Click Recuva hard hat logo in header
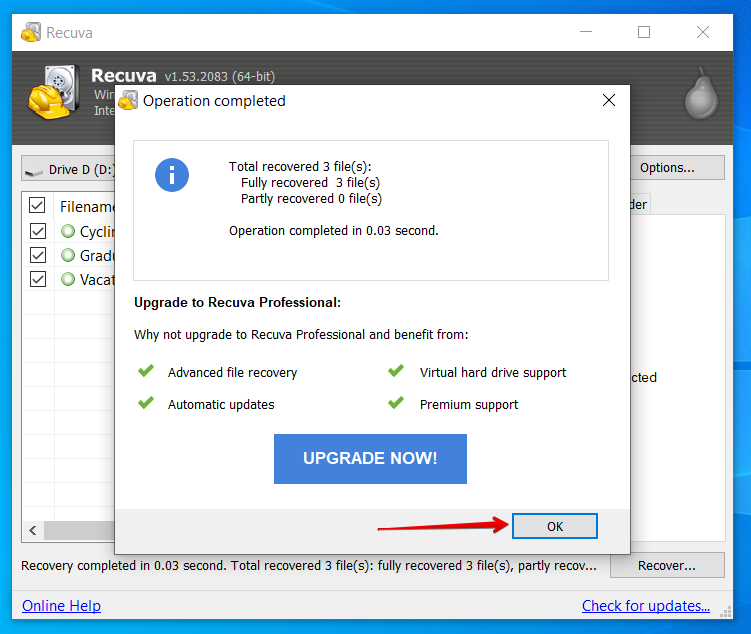The width and height of the screenshot is (751, 634). pyautogui.click(x=53, y=92)
